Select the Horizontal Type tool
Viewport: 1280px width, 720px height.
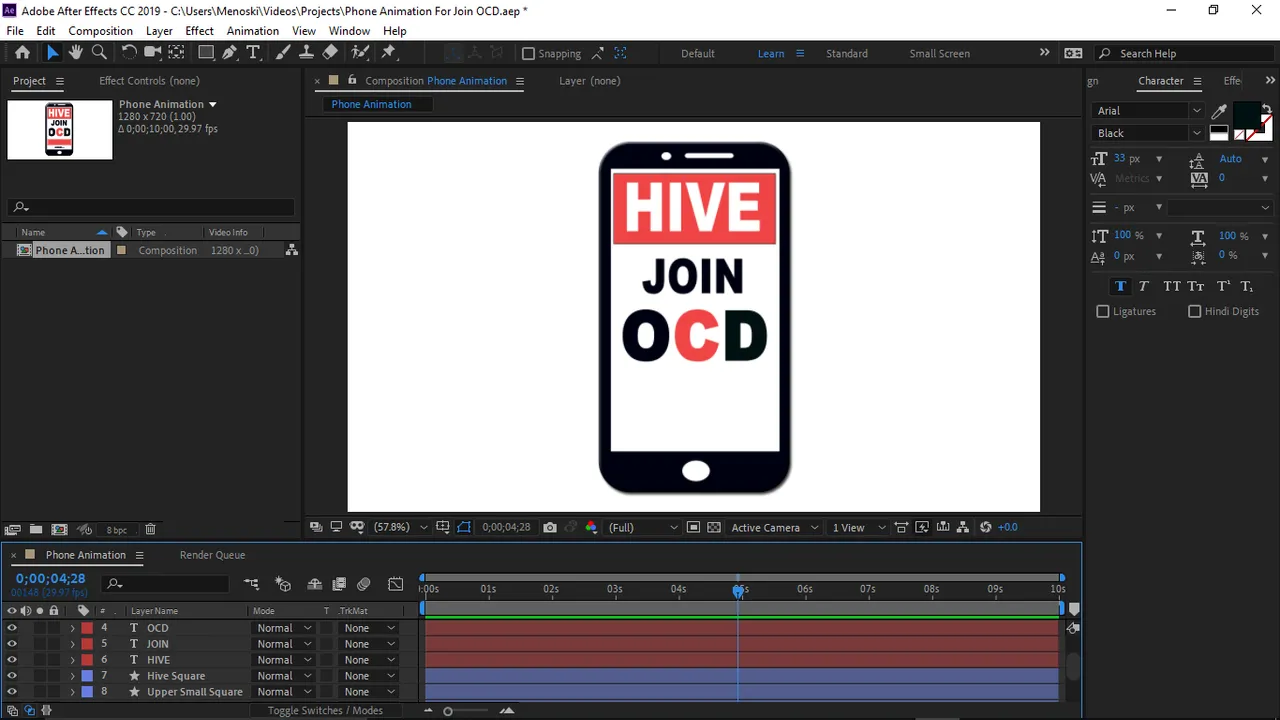coord(253,53)
